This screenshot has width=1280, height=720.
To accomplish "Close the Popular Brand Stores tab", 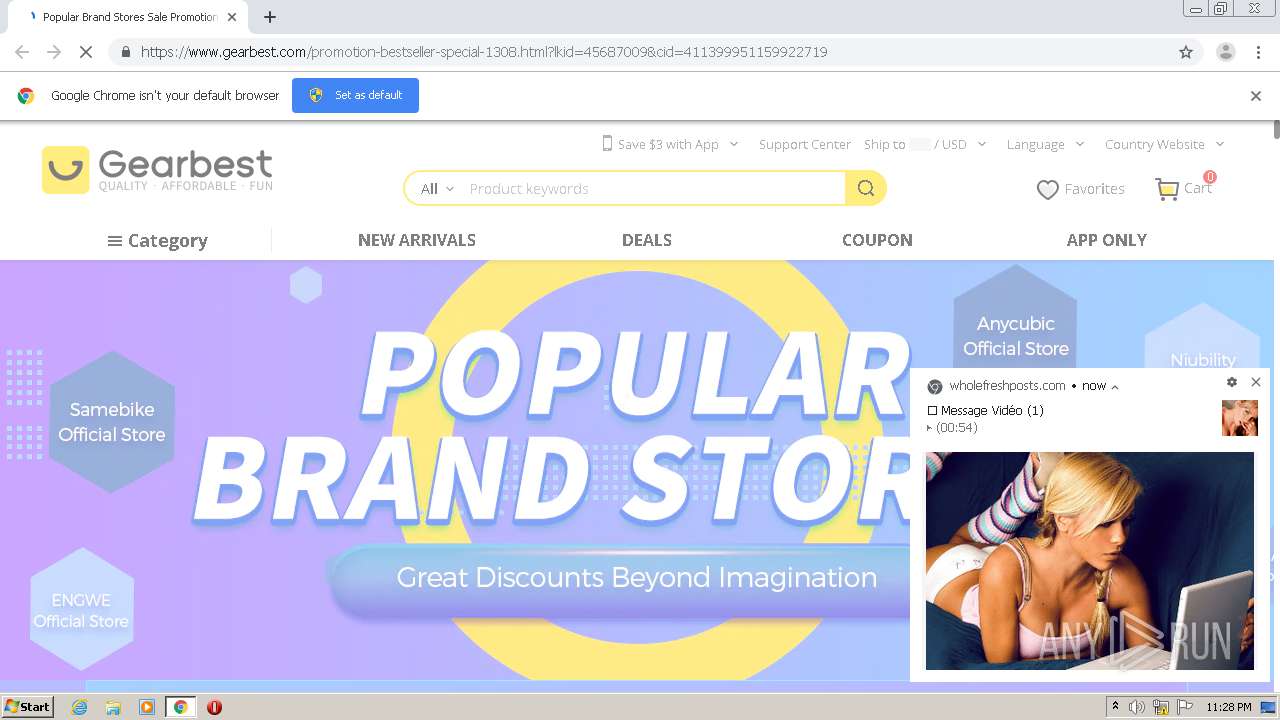I will point(232,17).
